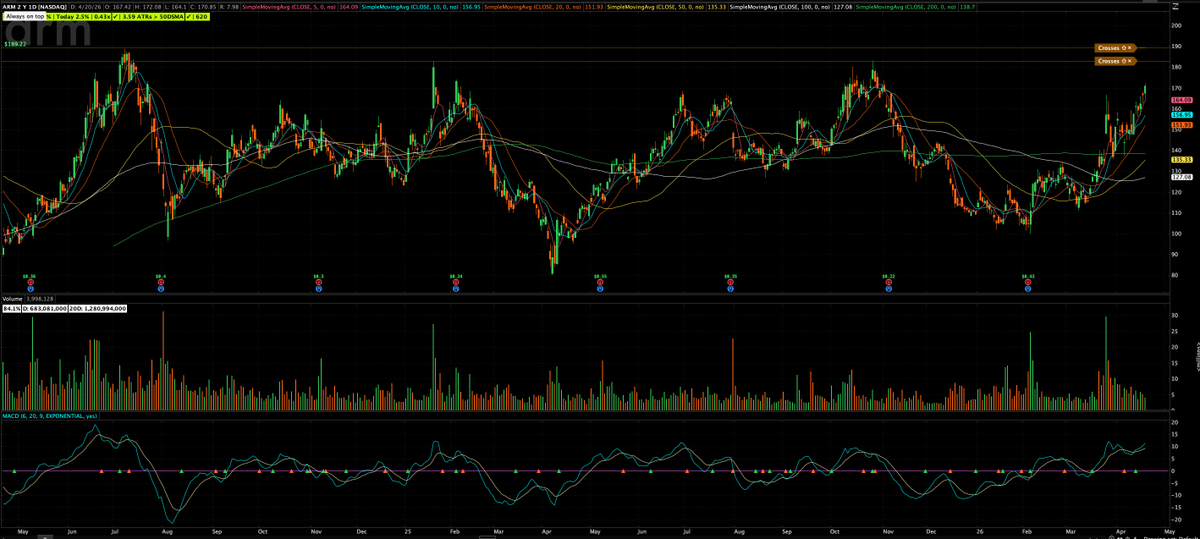Click the cyan 156.95 price axis bubble

click(x=1181, y=115)
